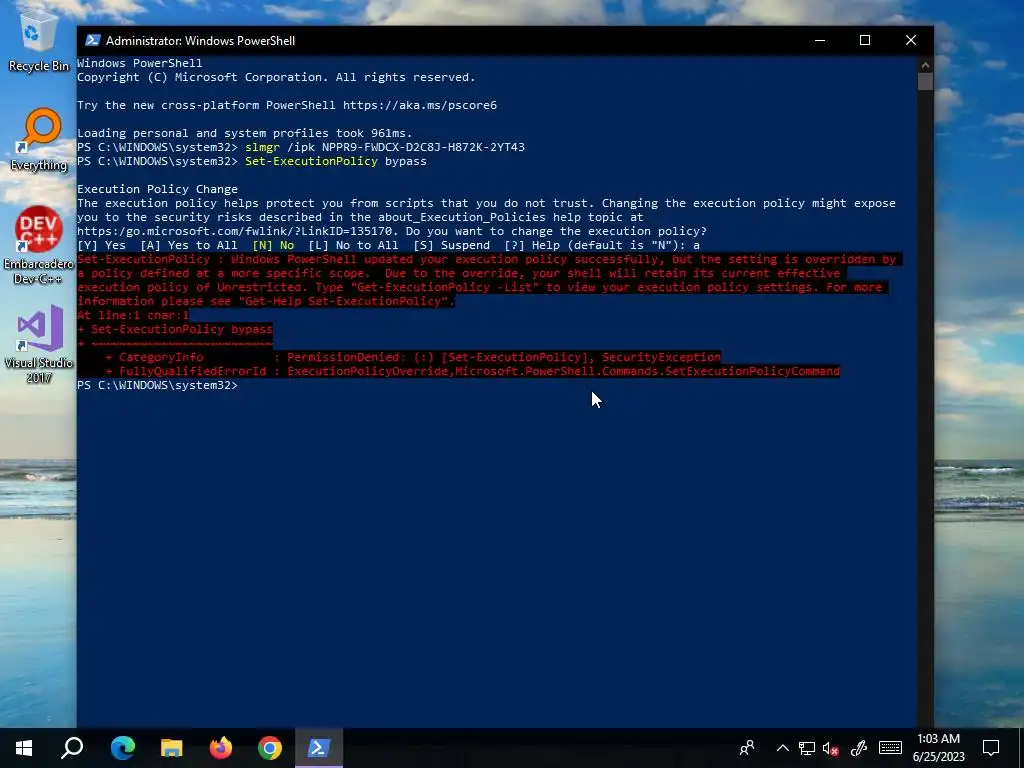Maximize the PowerShell window
The width and height of the screenshot is (1024, 768).
pyautogui.click(x=865, y=40)
